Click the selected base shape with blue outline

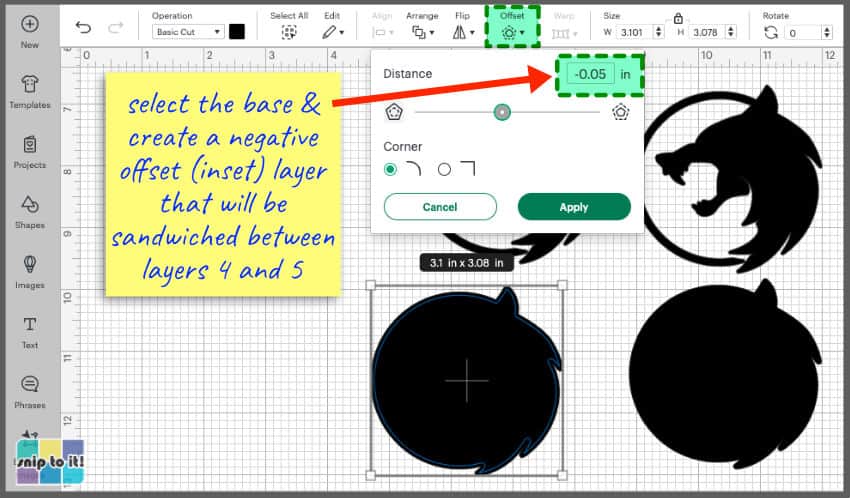pos(467,380)
